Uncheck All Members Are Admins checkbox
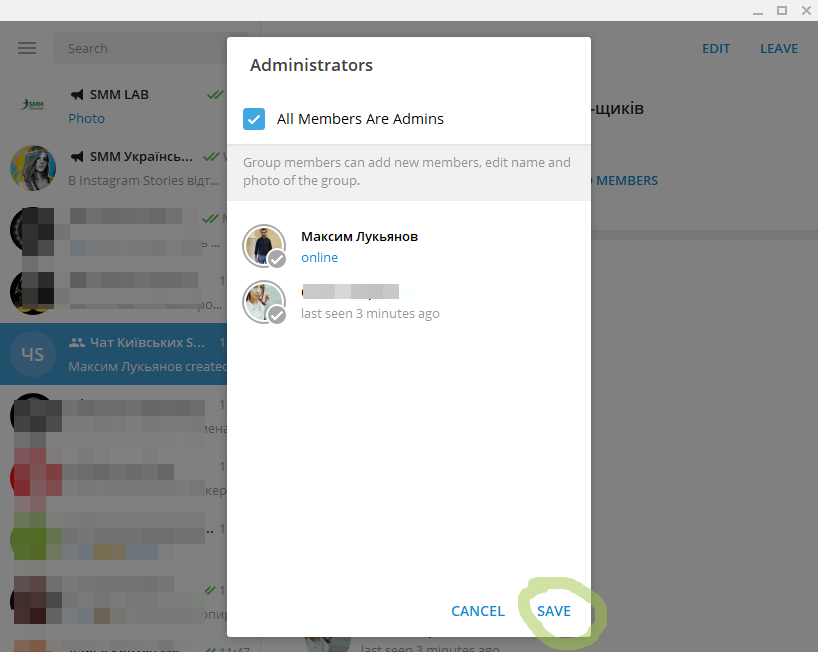The height and width of the screenshot is (652, 818). click(254, 119)
